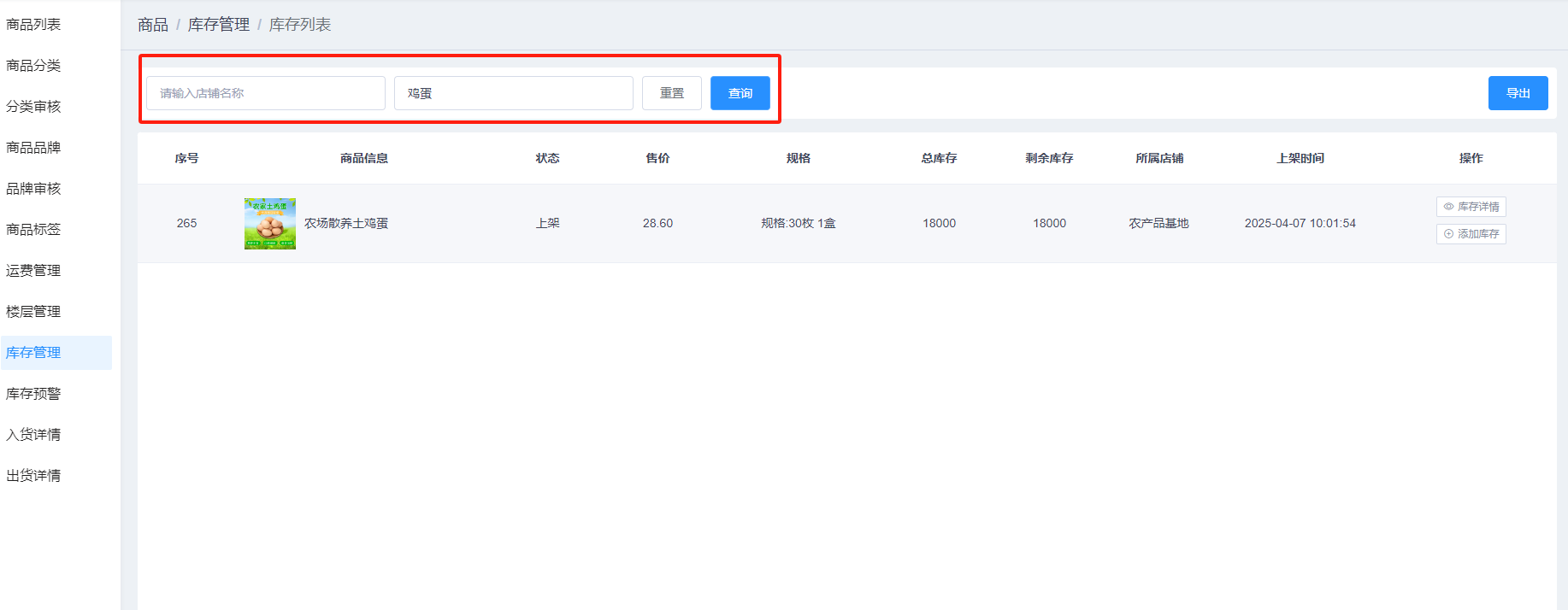Go to 运费管理 in the sidebar
Image resolution: width=1568 pixels, height=610 pixels.
pyautogui.click(x=34, y=271)
